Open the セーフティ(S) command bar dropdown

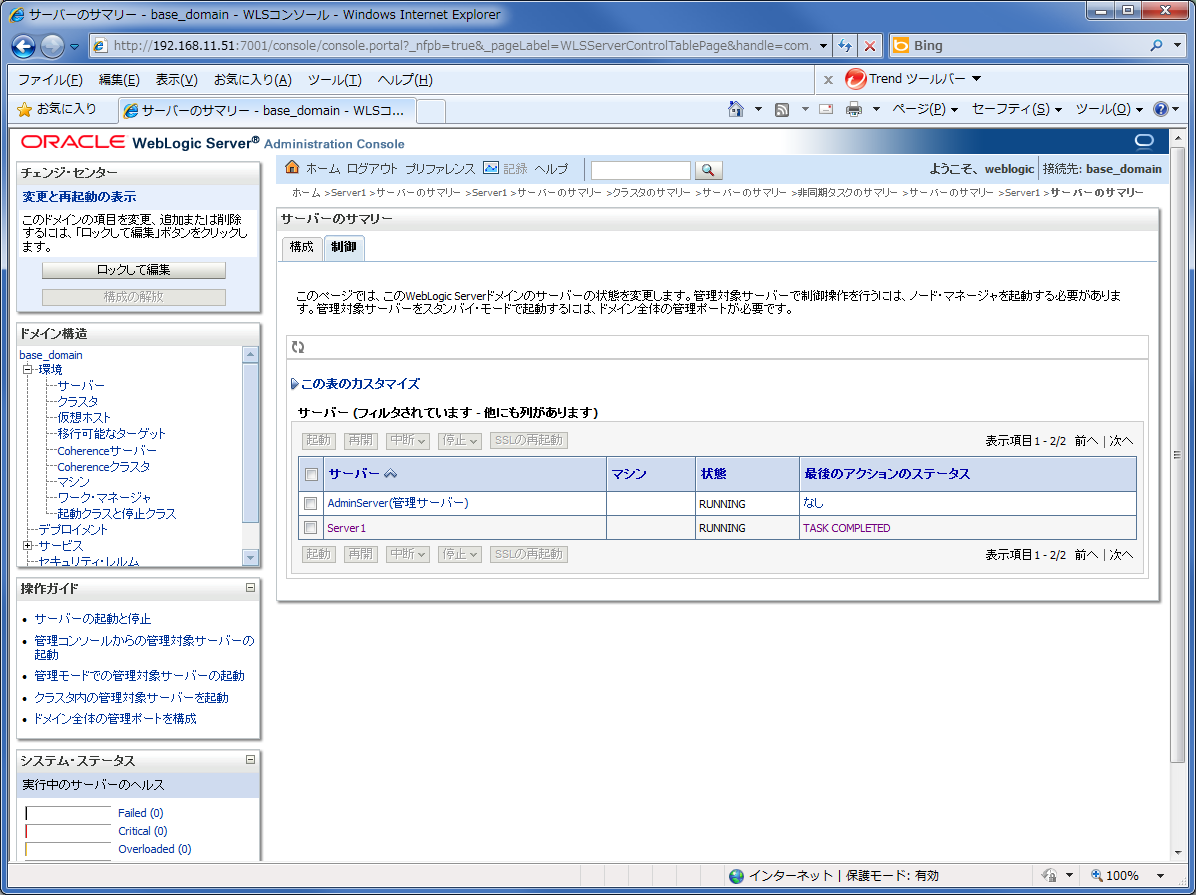pyautogui.click(x=1017, y=109)
